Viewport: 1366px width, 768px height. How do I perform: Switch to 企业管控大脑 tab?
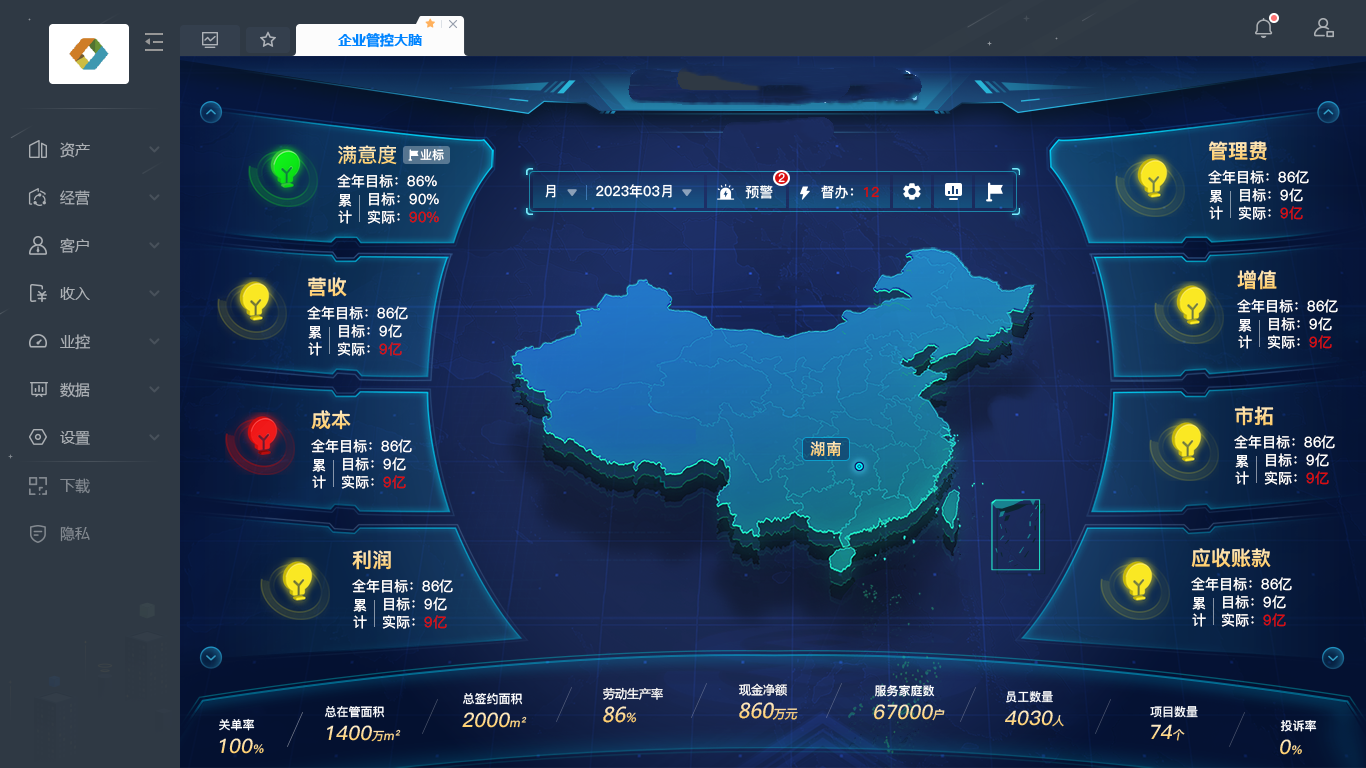coord(380,41)
